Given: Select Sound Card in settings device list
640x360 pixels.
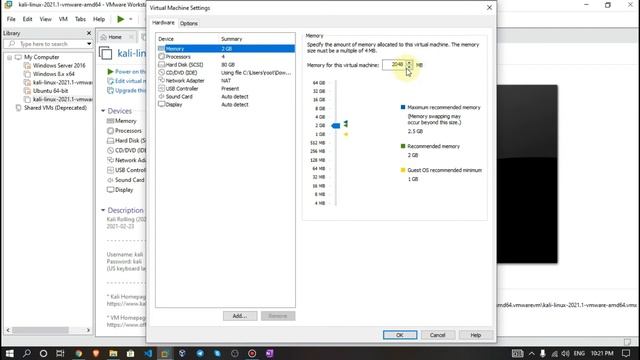Looking at the screenshot, I should 225,96.
